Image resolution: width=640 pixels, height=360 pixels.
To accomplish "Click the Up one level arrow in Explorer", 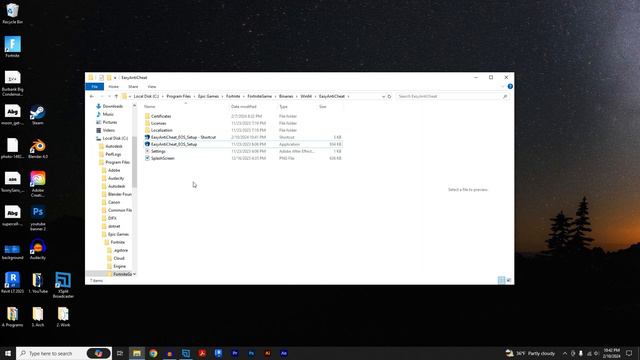I will click(116, 96).
